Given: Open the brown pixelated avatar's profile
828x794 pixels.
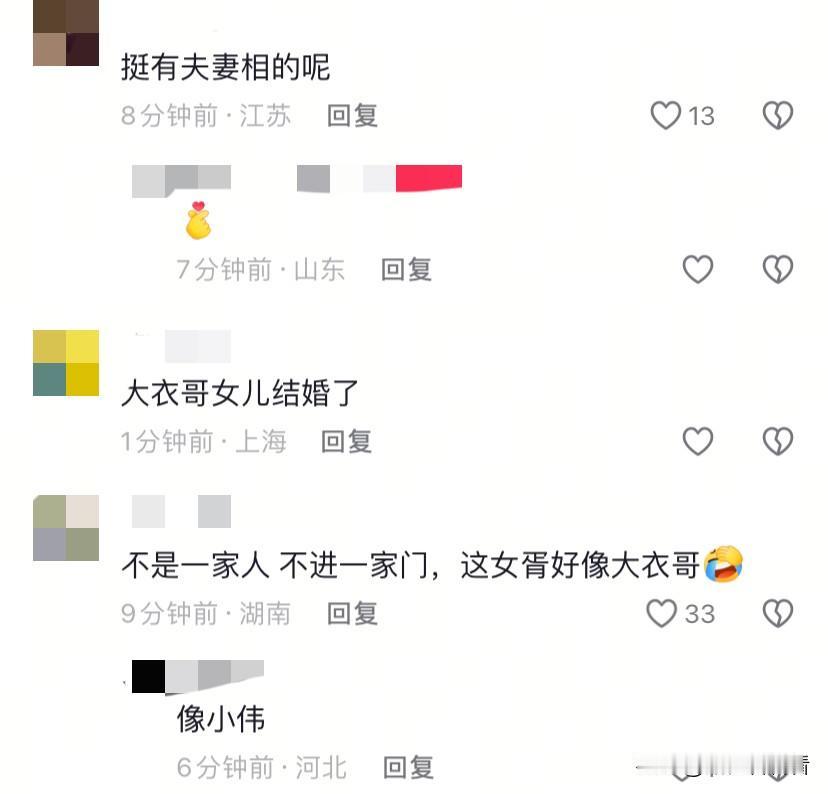Looking at the screenshot, I should click(66, 33).
